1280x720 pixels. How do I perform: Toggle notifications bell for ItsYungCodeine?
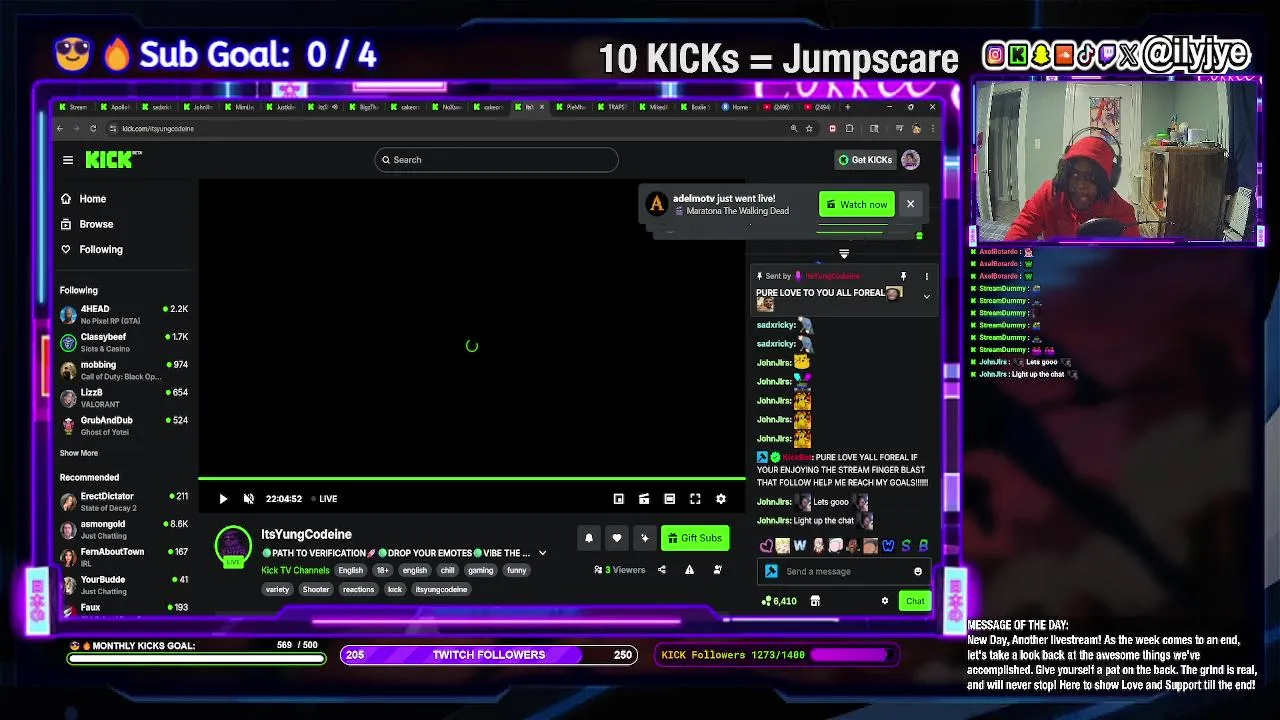[x=589, y=538]
